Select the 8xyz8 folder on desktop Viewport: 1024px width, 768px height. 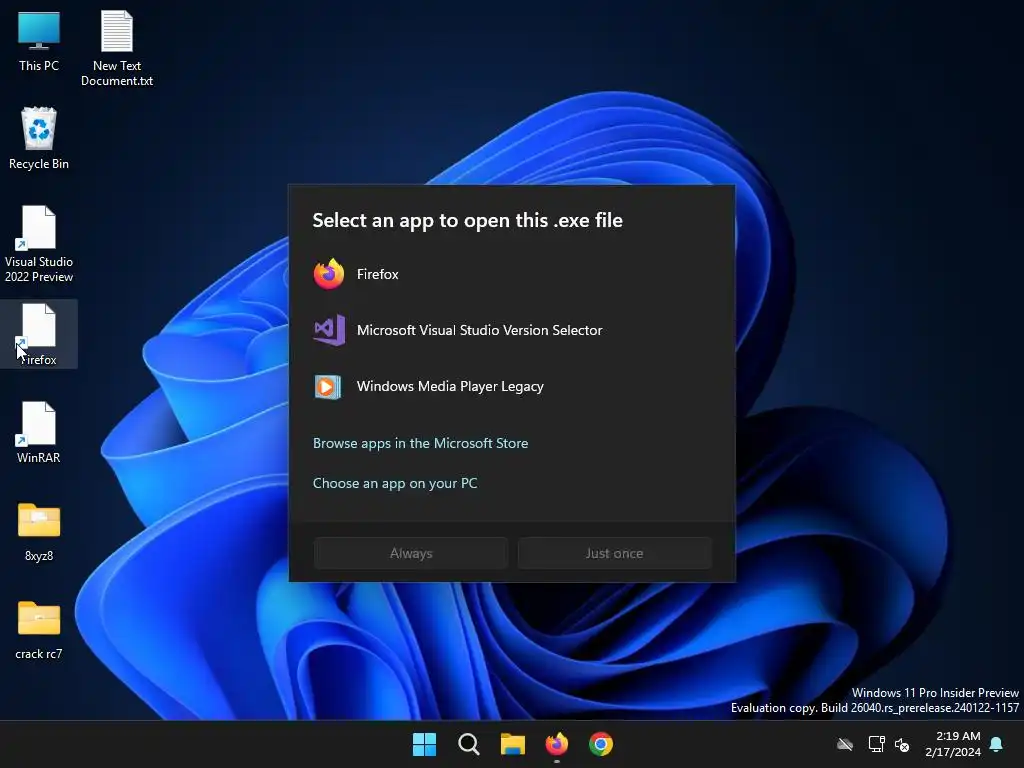(x=39, y=532)
